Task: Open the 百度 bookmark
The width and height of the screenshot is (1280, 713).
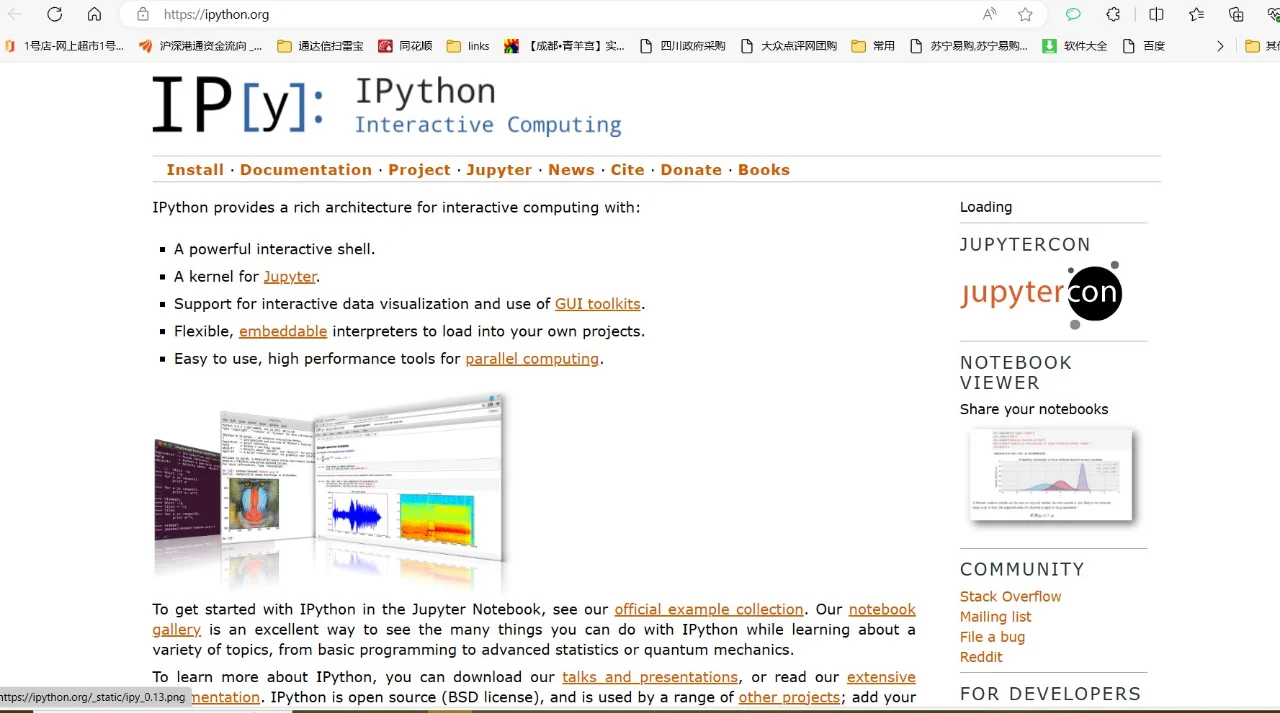Action: (1144, 46)
